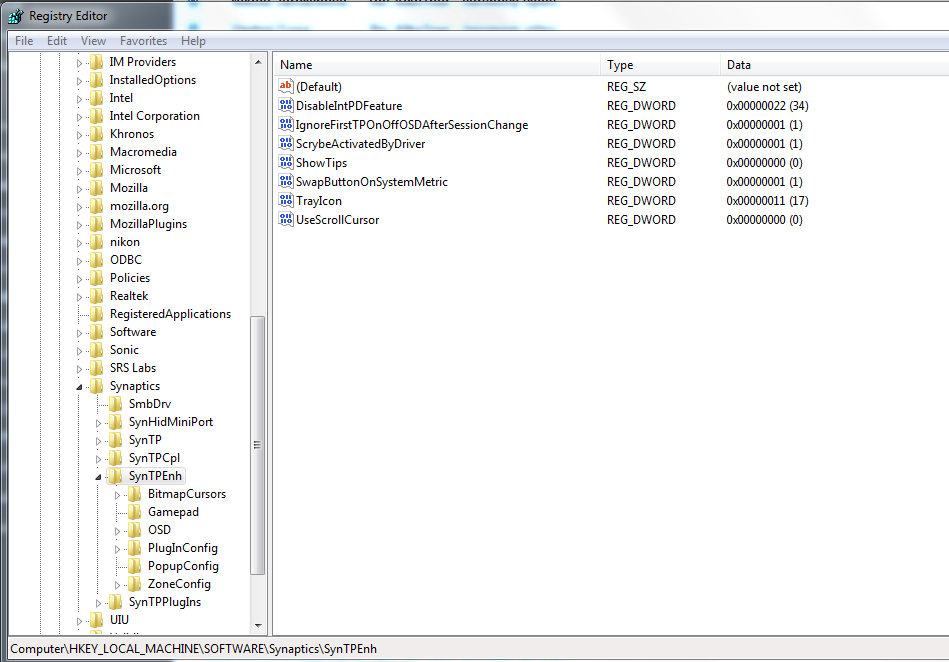This screenshot has width=949, height=662.
Task: Click the ShowTips DWORD icon
Action: 286,162
